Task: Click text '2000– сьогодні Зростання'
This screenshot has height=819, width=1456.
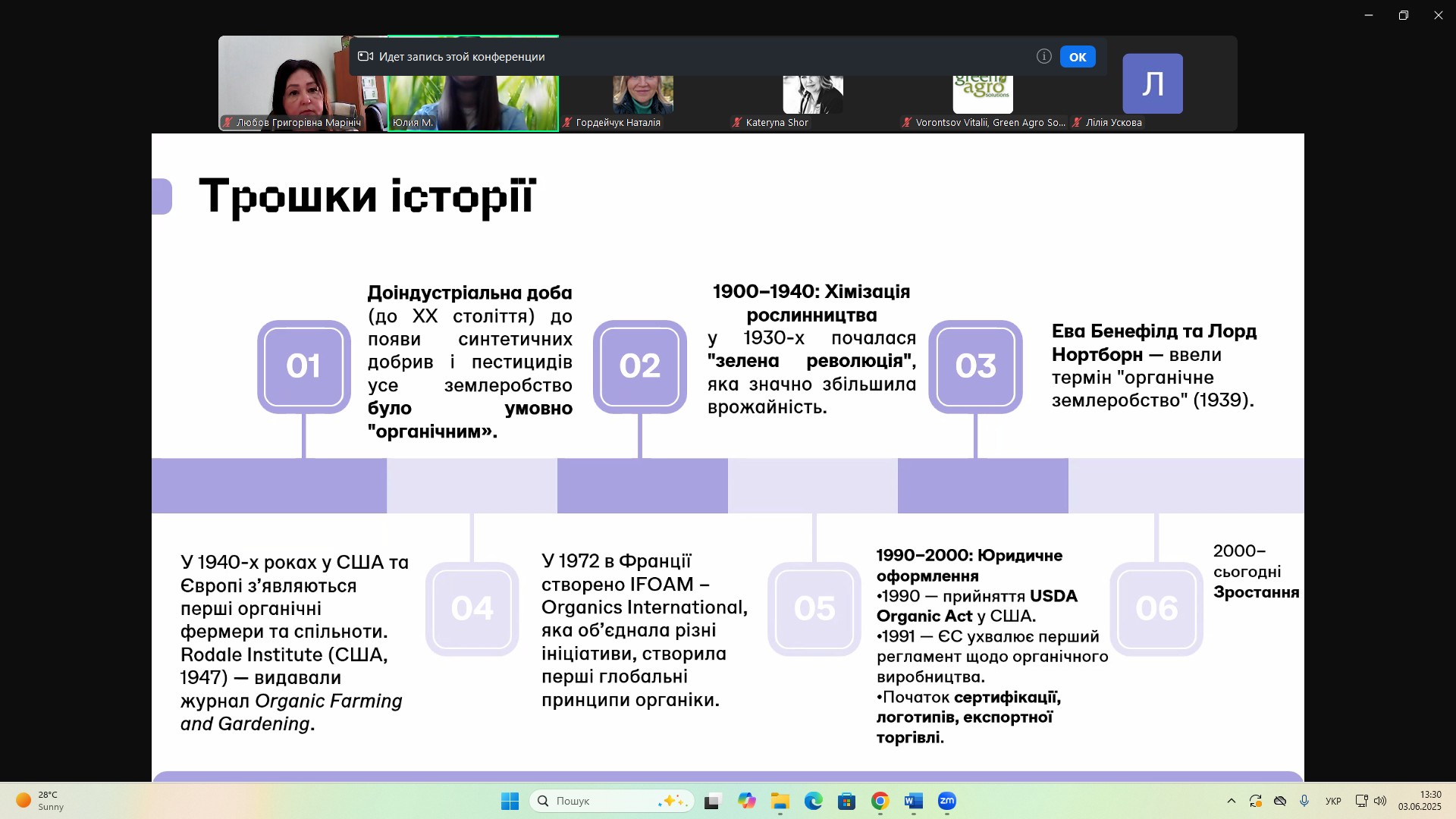Action: click(x=1256, y=572)
